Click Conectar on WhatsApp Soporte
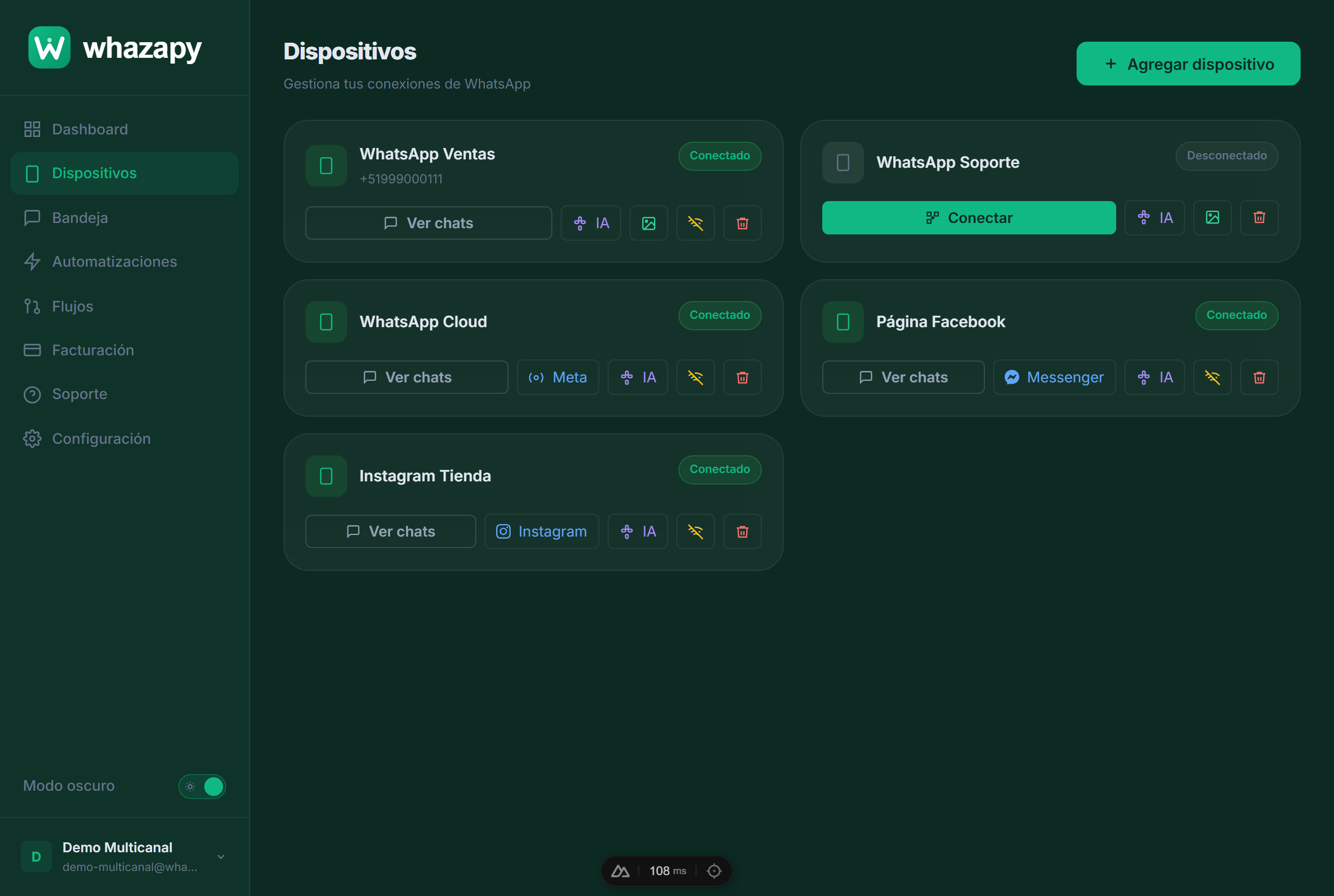1334x896 pixels. (968, 218)
